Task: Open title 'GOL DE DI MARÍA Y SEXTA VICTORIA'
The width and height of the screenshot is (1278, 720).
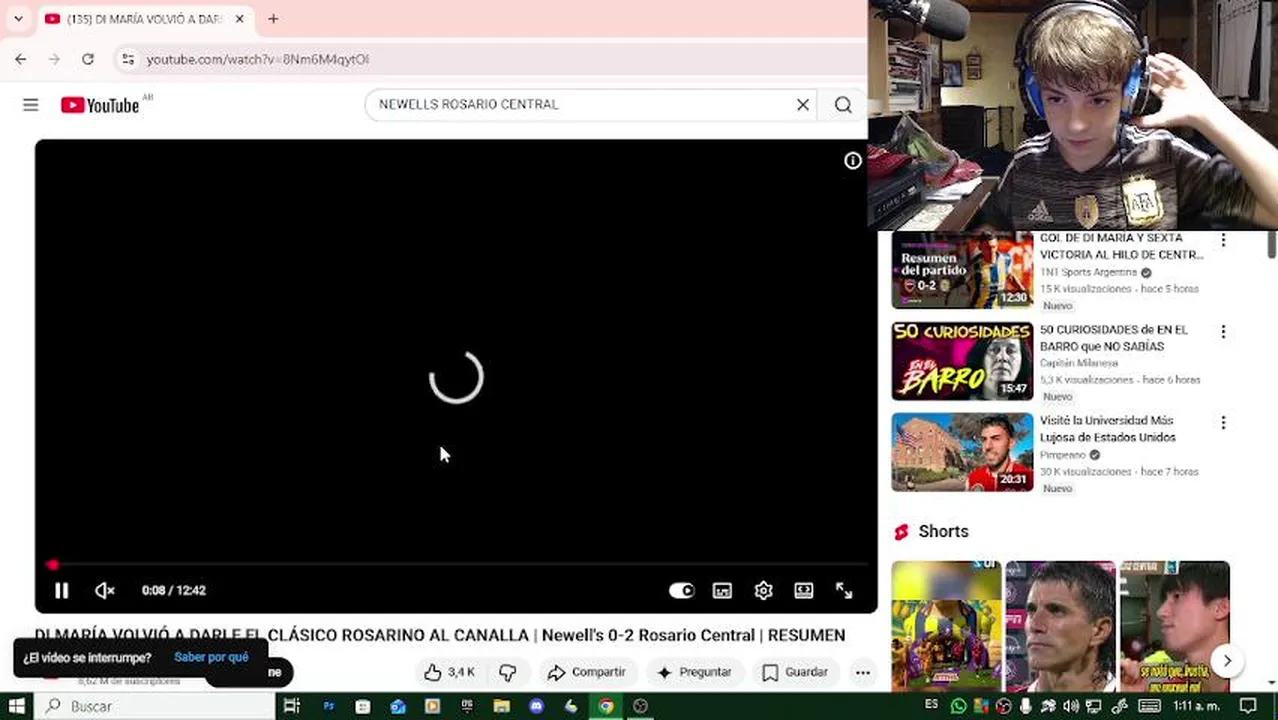Action: tap(1121, 246)
